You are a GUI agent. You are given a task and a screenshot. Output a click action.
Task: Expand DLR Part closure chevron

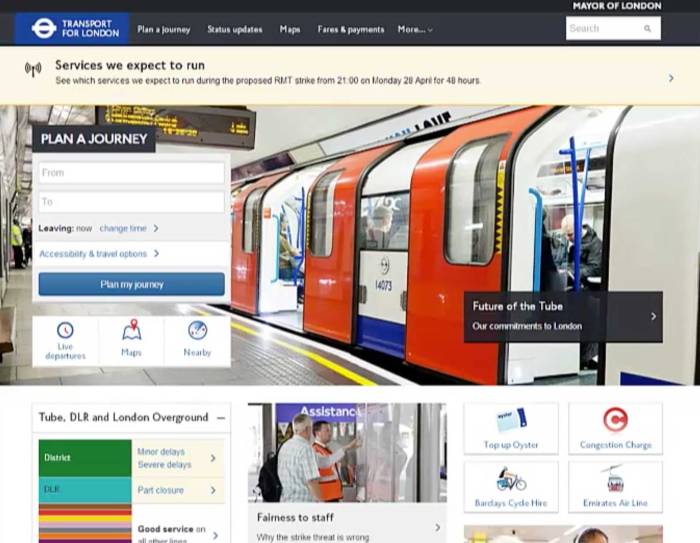coord(213,490)
